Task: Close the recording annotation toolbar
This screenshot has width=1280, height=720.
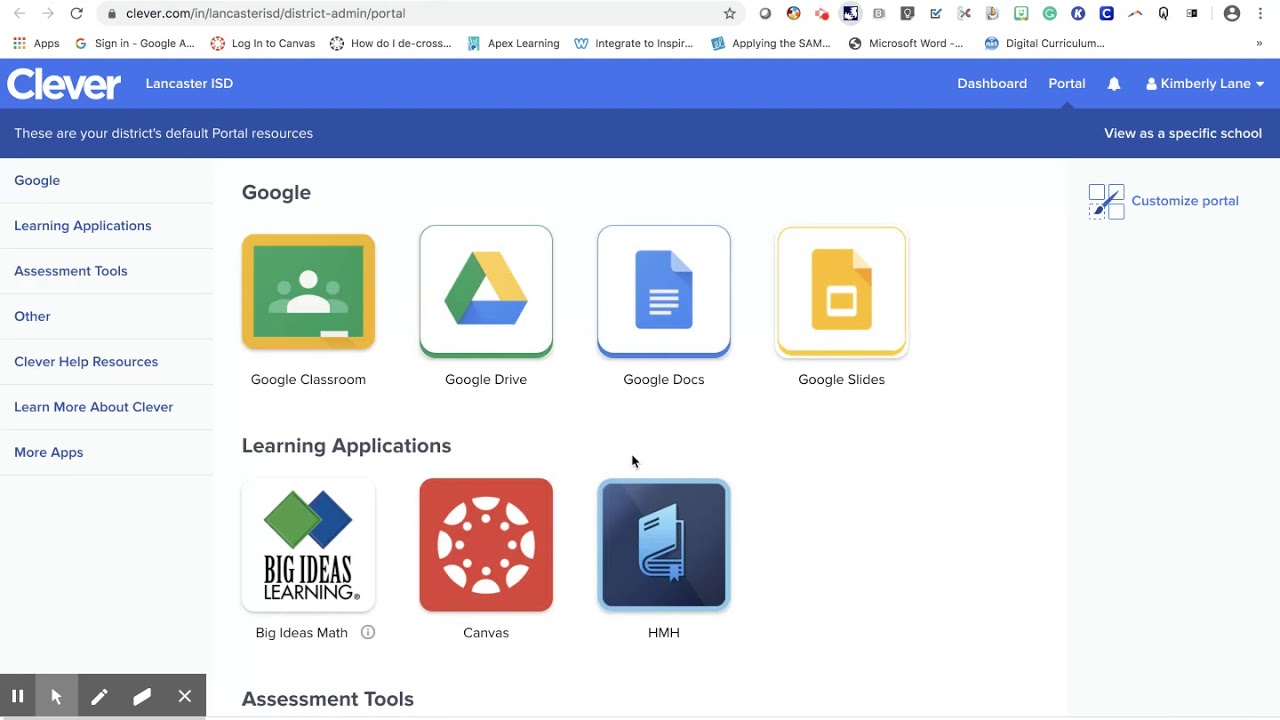Action: coord(185,697)
